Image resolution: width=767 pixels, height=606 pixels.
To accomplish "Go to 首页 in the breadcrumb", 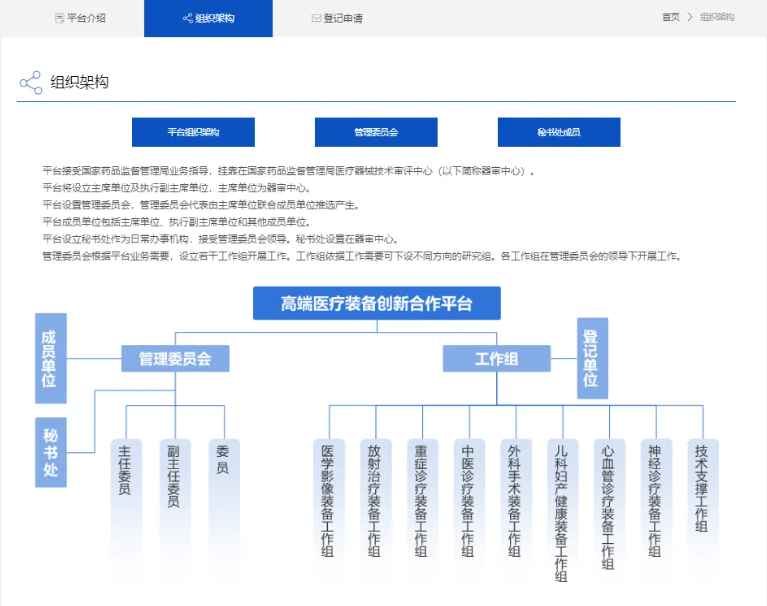I will [x=671, y=17].
